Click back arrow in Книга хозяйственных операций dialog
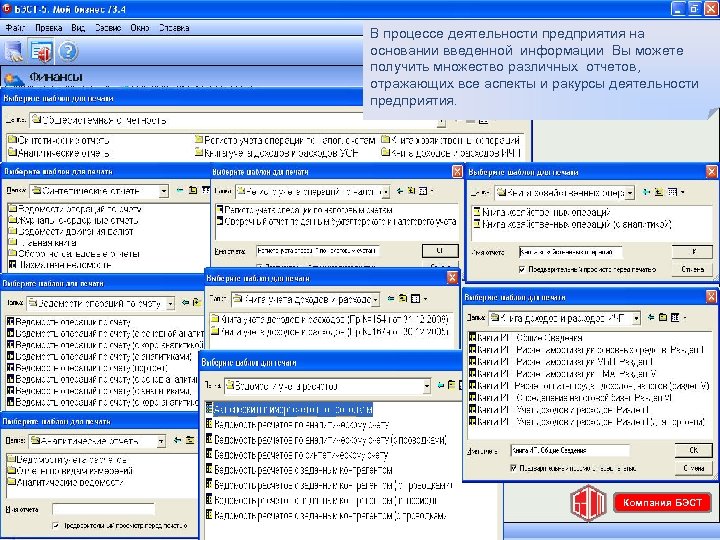Viewport: 720px width, 540px height. [647, 192]
